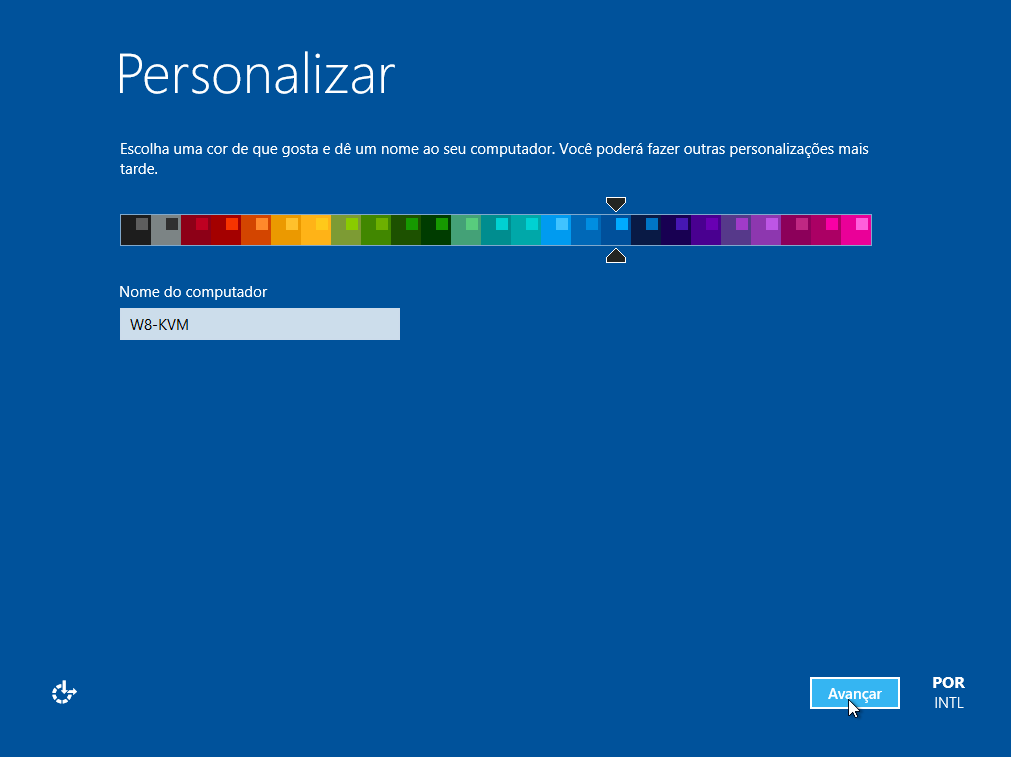Choose the light sky blue swatch
Viewport: 1011px width, 757px height.
[555, 230]
